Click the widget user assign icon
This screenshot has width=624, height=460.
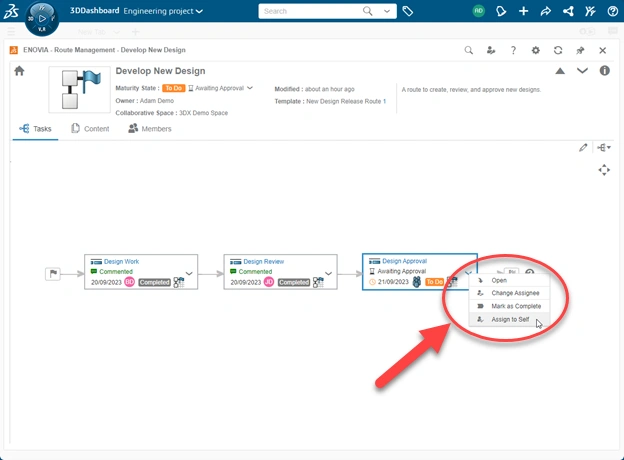coord(491,50)
